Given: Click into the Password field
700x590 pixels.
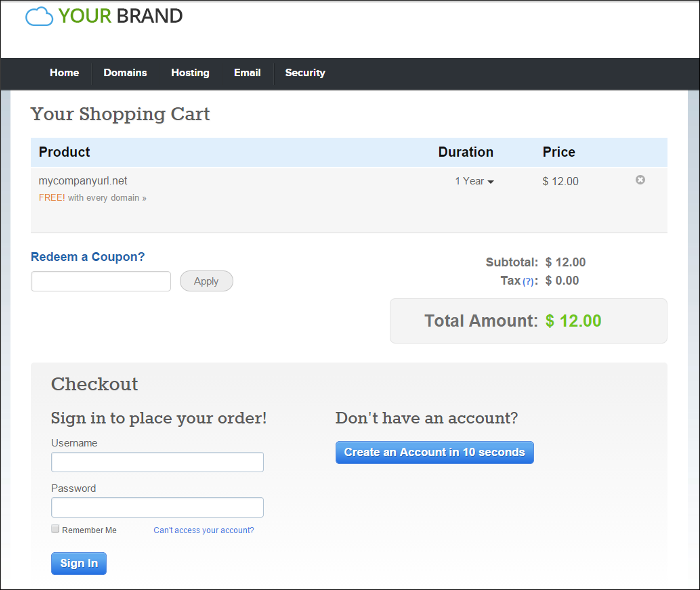Looking at the screenshot, I should pos(157,507).
